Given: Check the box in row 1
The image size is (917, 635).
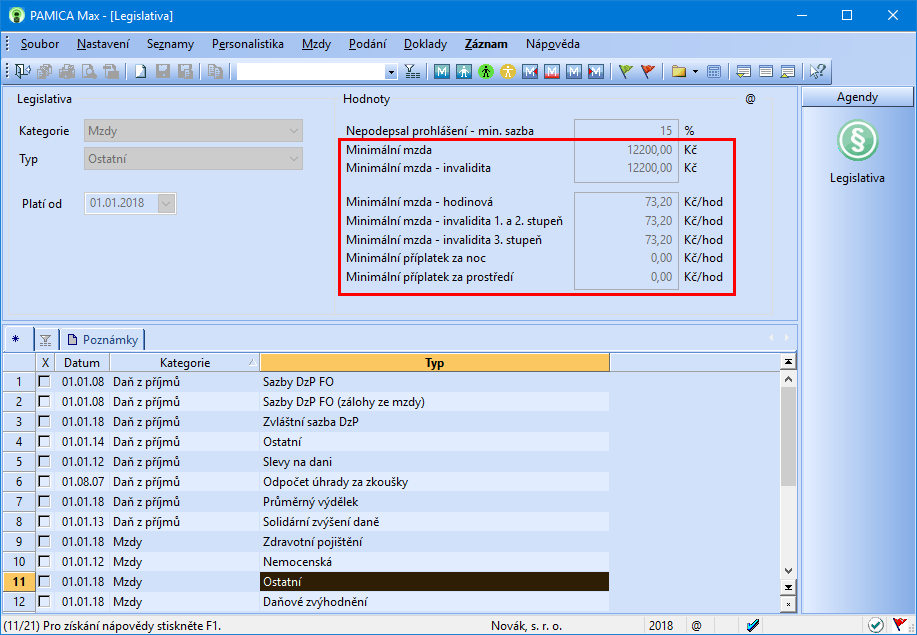Looking at the screenshot, I should click(44, 382).
